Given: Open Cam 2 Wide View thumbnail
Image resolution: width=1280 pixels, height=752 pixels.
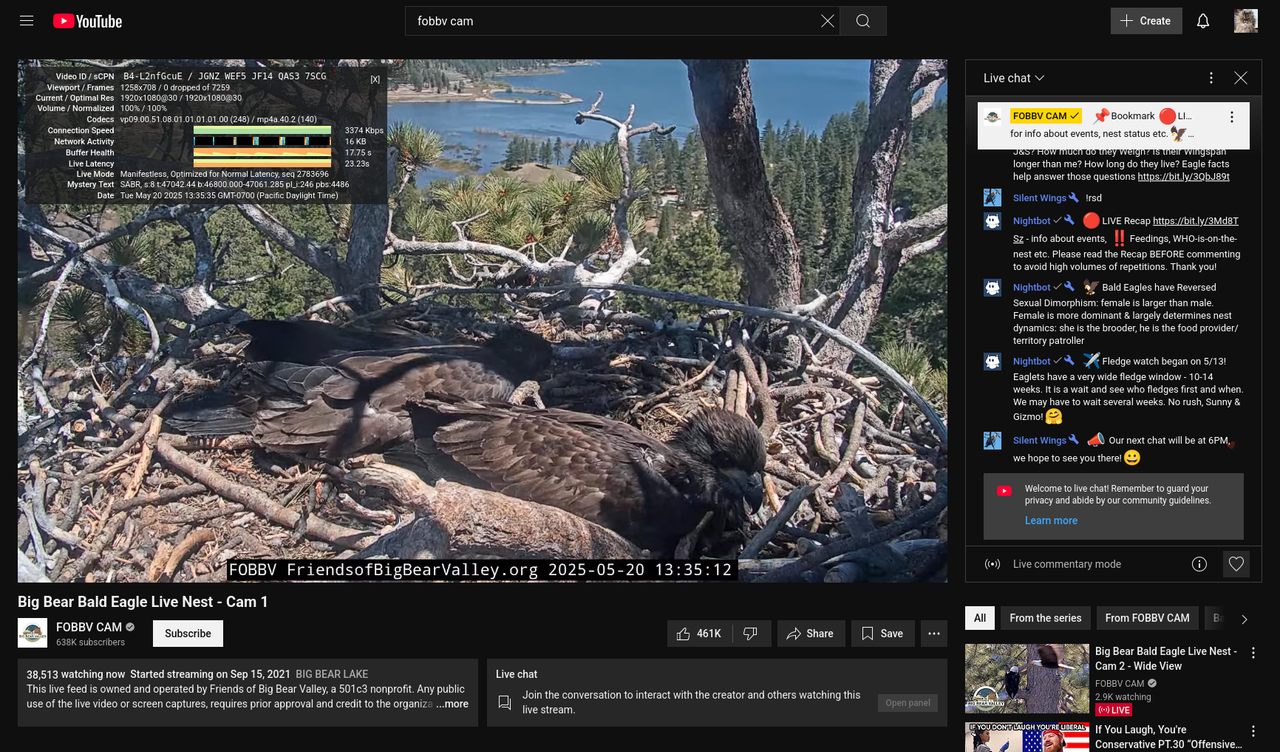Looking at the screenshot, I should [x=1027, y=678].
